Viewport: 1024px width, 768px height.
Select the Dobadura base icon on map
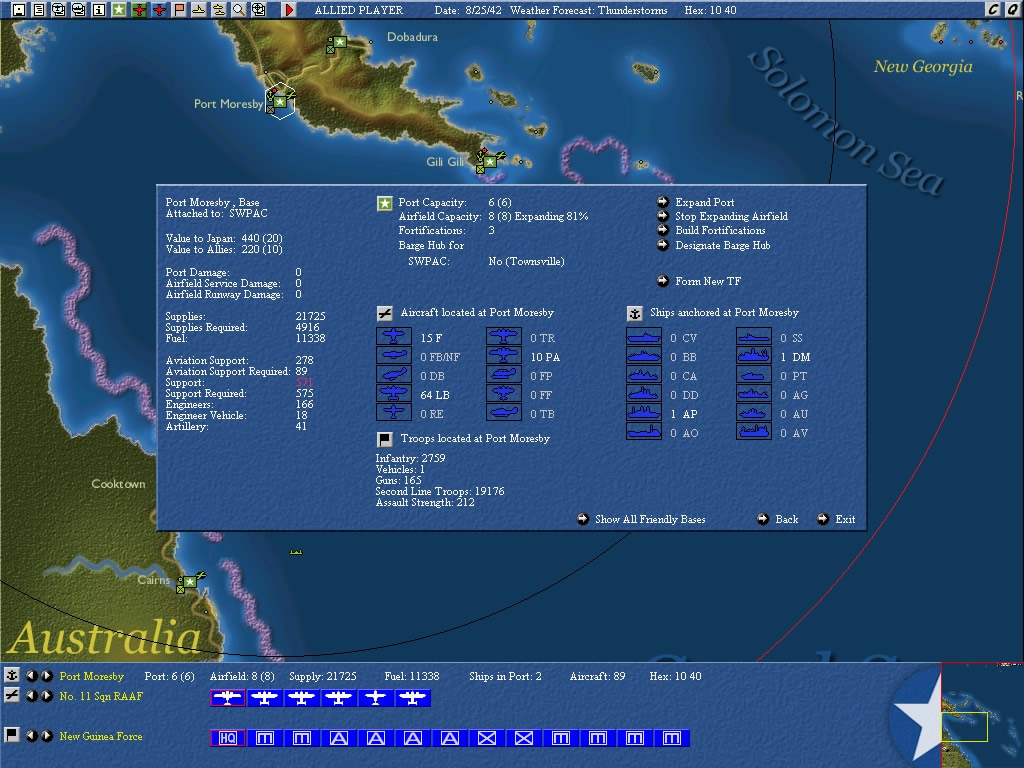(x=340, y=42)
